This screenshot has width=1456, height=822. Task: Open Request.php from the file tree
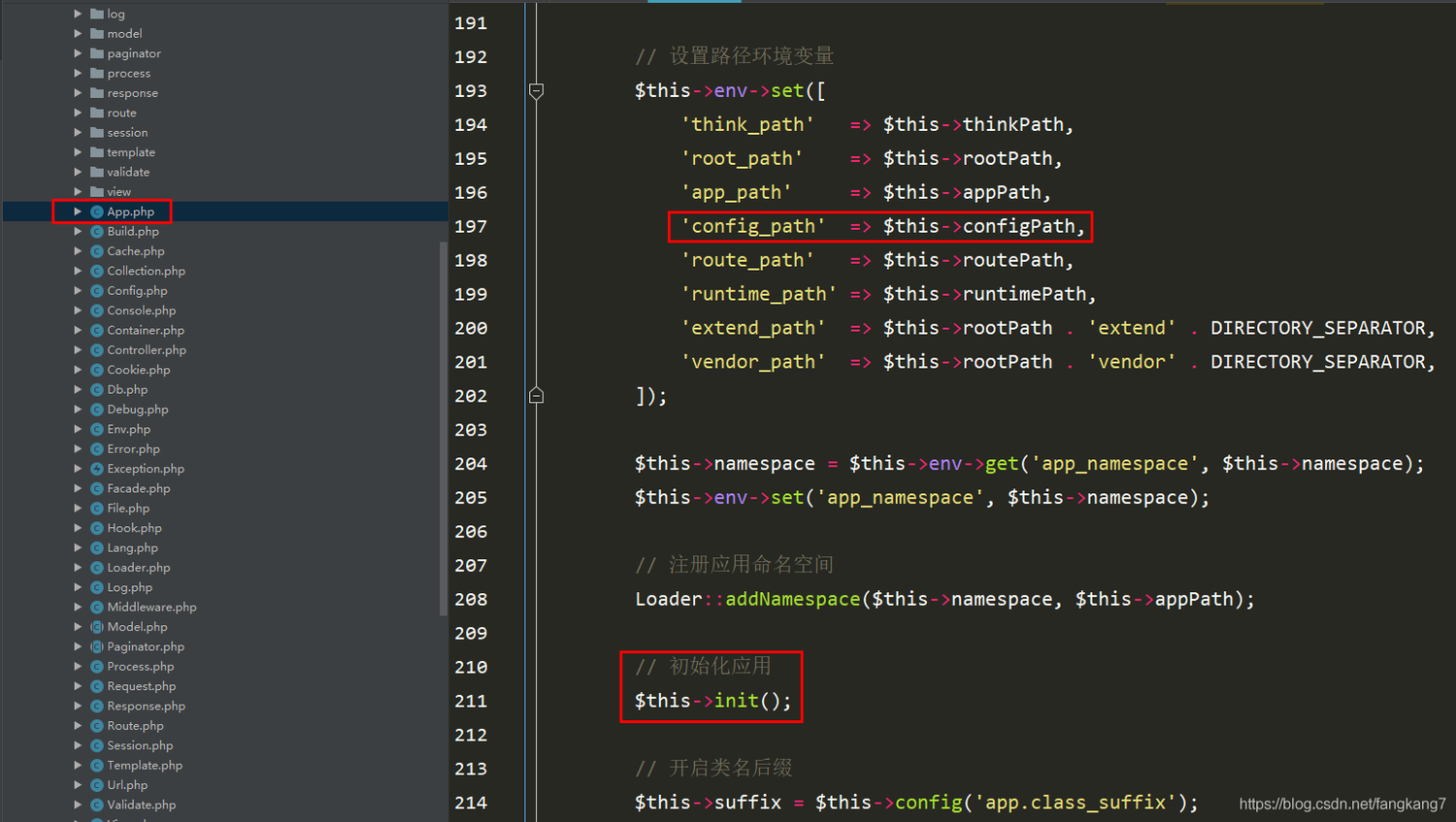point(142,686)
